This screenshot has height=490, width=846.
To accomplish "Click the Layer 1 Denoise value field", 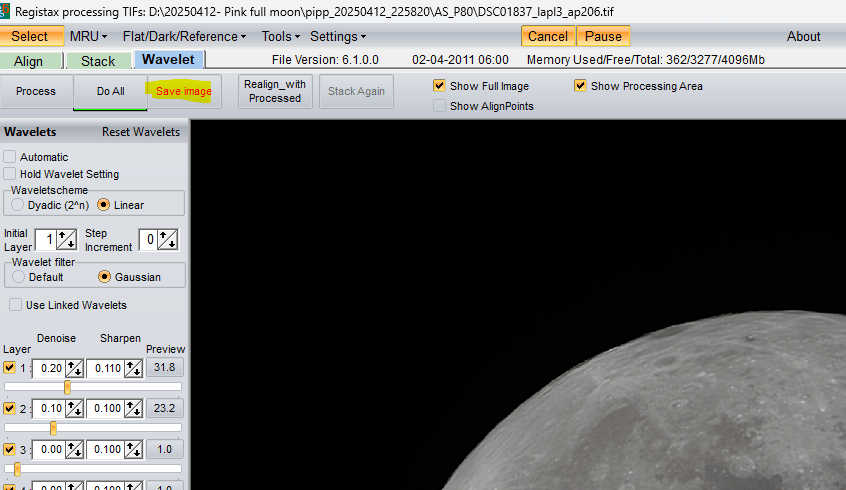I will pyautogui.click(x=47, y=369).
